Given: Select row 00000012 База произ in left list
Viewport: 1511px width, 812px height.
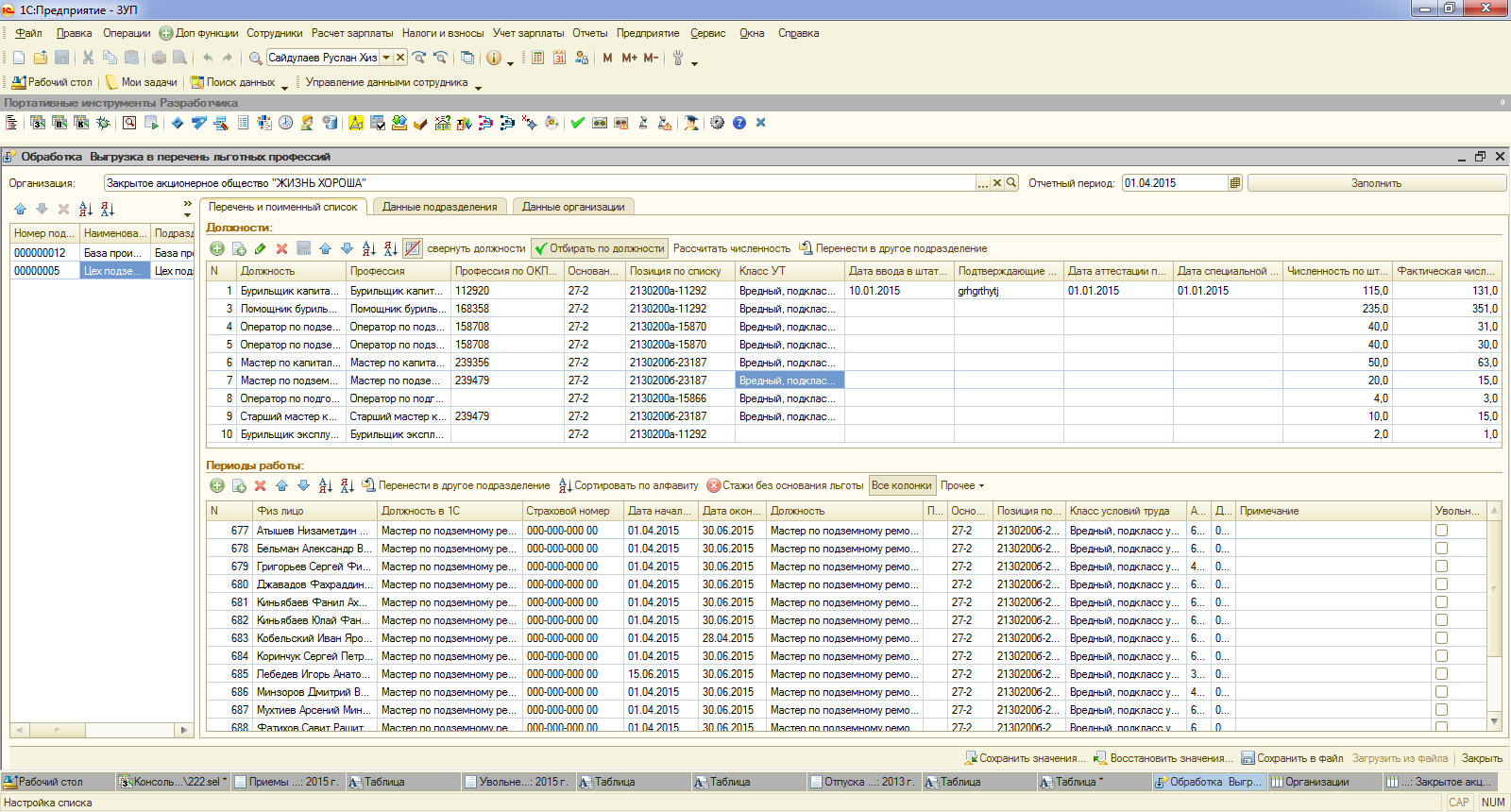Looking at the screenshot, I should click(102, 253).
